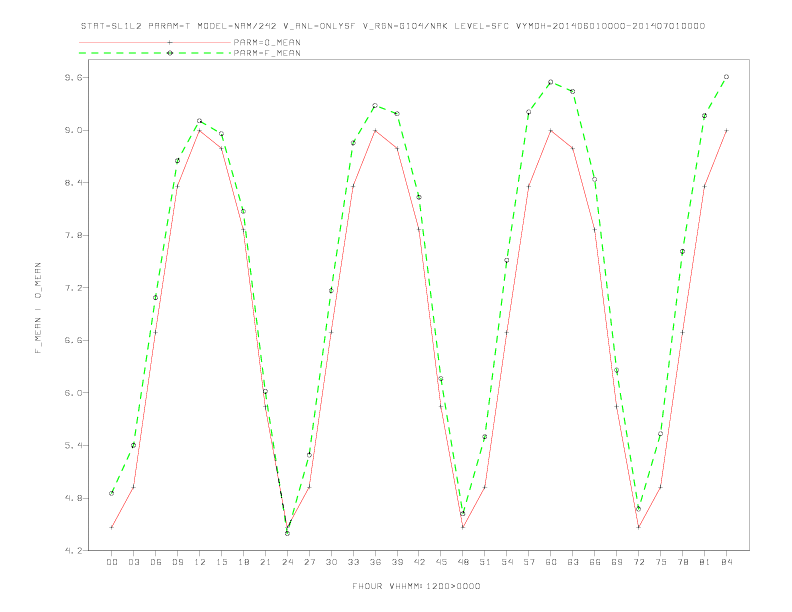Click x-axis tick label 72
Screen dimensions: 792x612
click(639, 562)
